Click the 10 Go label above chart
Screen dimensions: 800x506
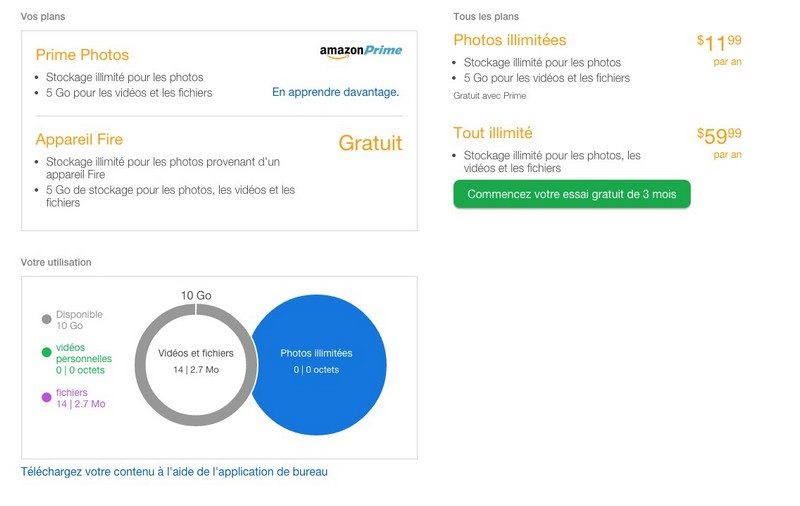pos(196,295)
